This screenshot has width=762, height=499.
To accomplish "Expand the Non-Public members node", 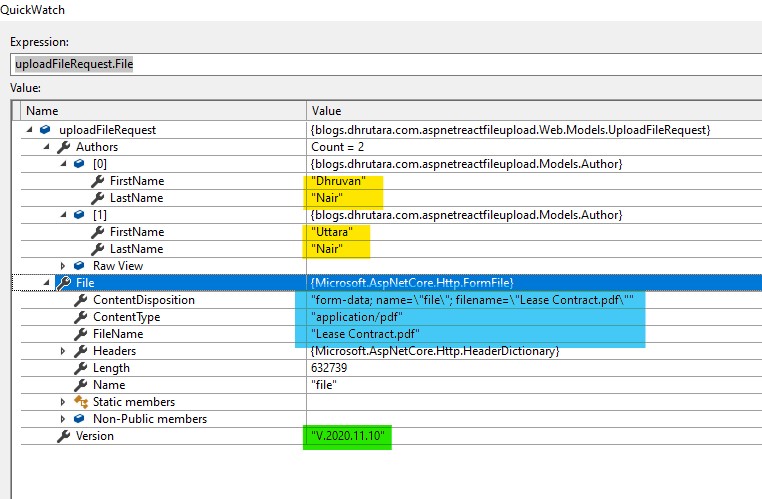I will click(63, 419).
